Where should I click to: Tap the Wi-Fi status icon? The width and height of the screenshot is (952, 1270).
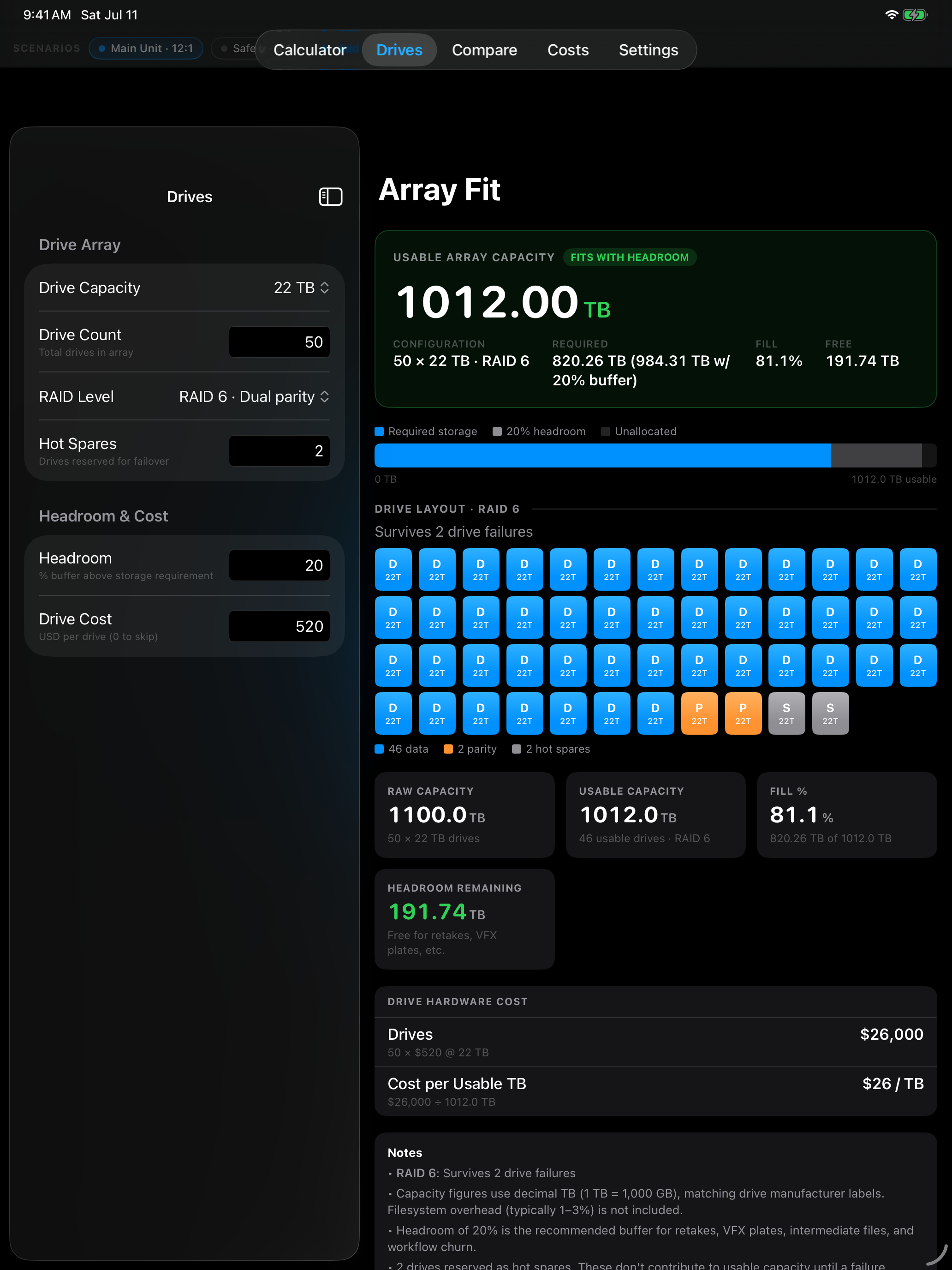(x=891, y=15)
